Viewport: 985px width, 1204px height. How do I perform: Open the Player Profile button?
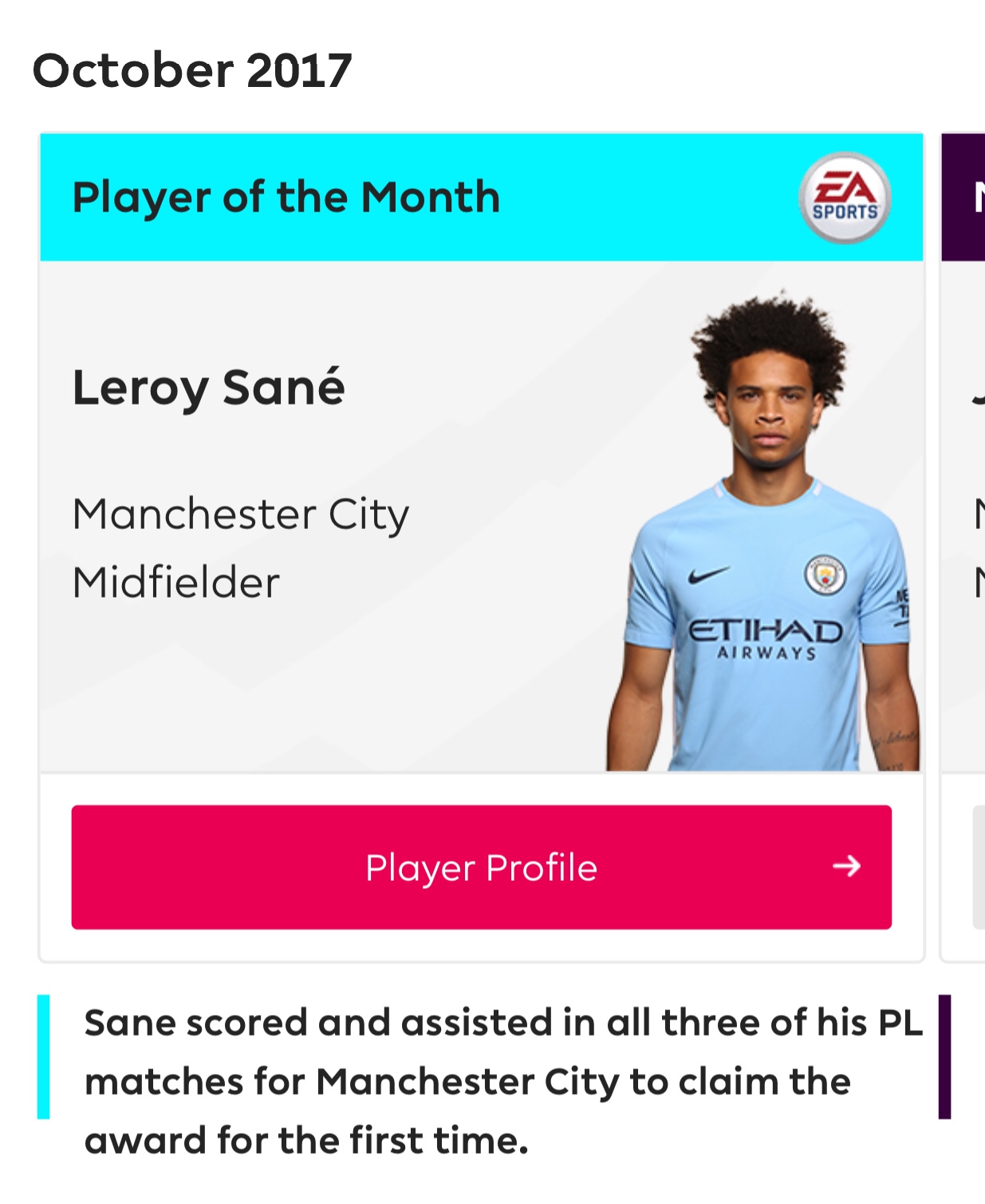pos(481,867)
